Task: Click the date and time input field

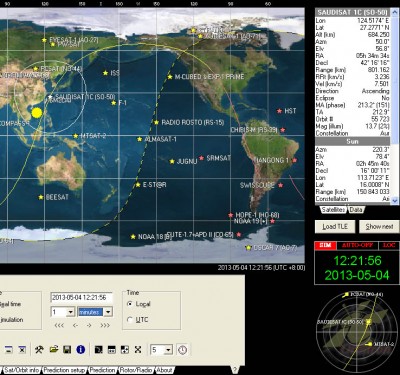Action: tap(81, 298)
